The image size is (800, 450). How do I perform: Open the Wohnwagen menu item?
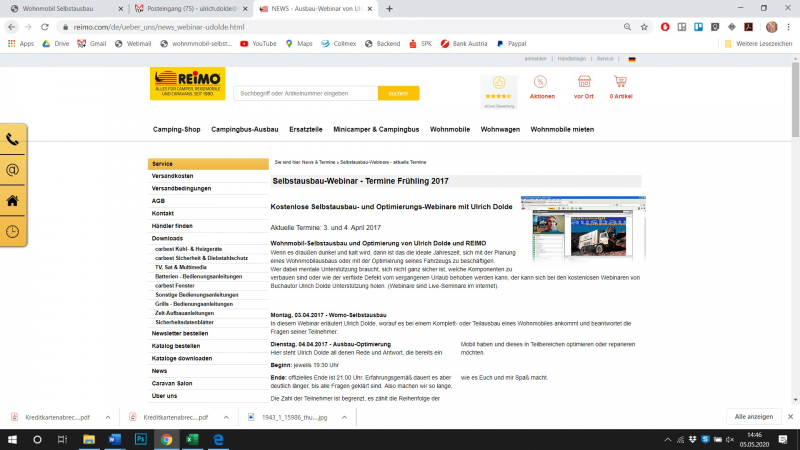point(500,130)
